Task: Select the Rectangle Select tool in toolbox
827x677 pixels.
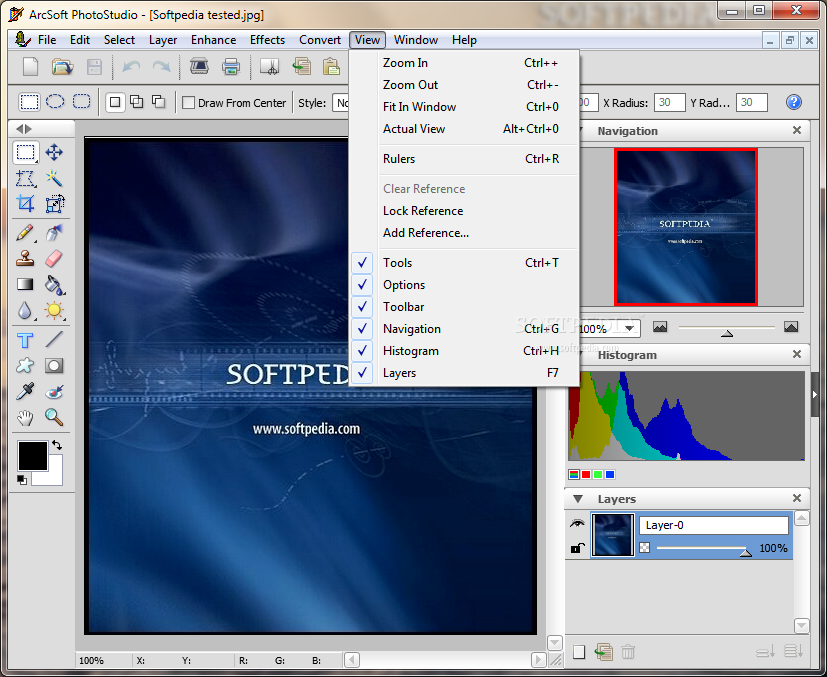Action: pyautogui.click(x=25, y=152)
